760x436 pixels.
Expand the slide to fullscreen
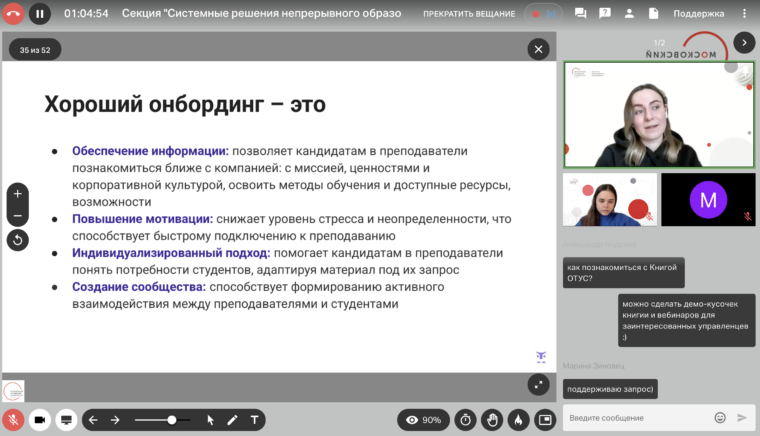(x=538, y=383)
